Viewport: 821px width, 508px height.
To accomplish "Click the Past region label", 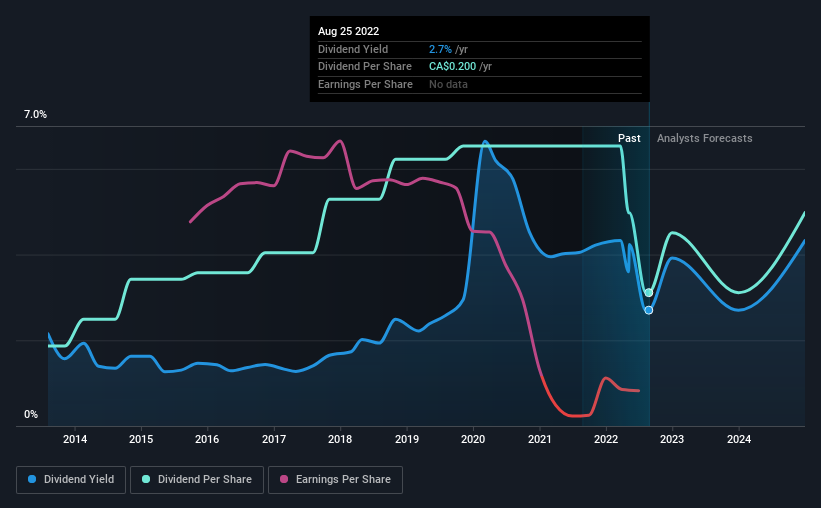I will pyautogui.click(x=629, y=138).
